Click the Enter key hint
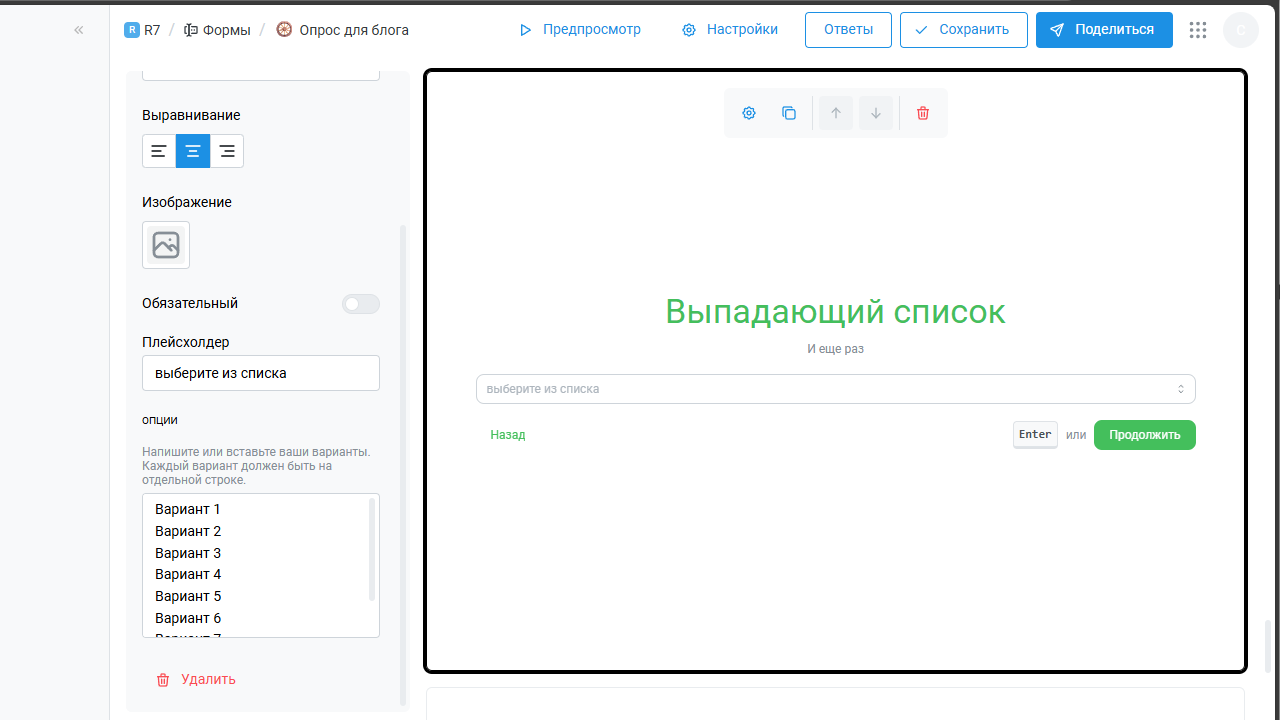Image resolution: width=1280 pixels, height=720 pixels. pyautogui.click(x=1035, y=435)
